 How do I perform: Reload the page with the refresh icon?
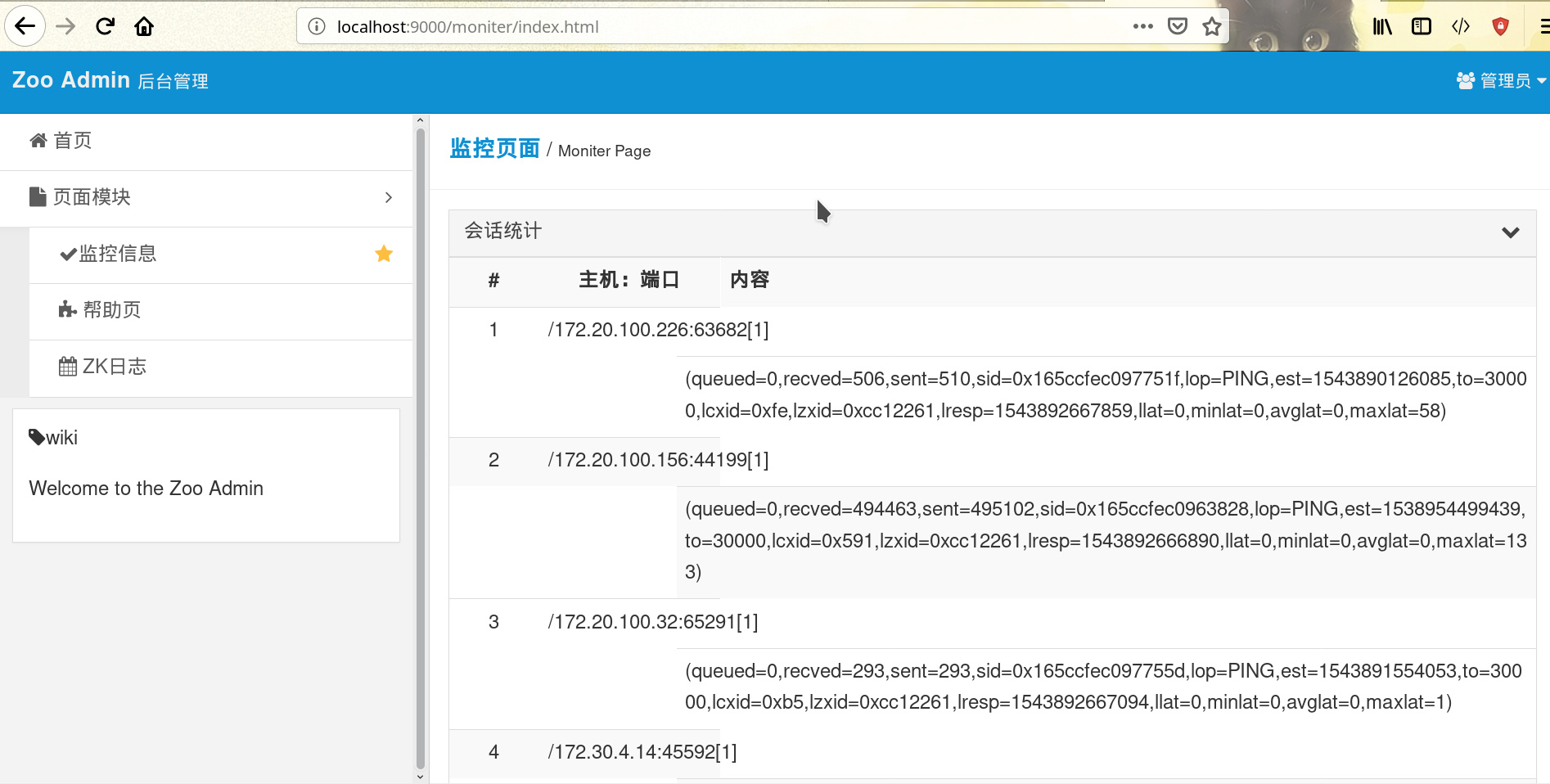105,26
